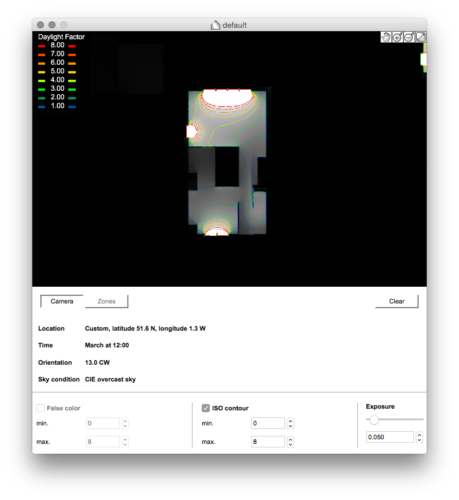The width and height of the screenshot is (459, 500).
Task: Click the False color min. field
Action: tap(103, 423)
